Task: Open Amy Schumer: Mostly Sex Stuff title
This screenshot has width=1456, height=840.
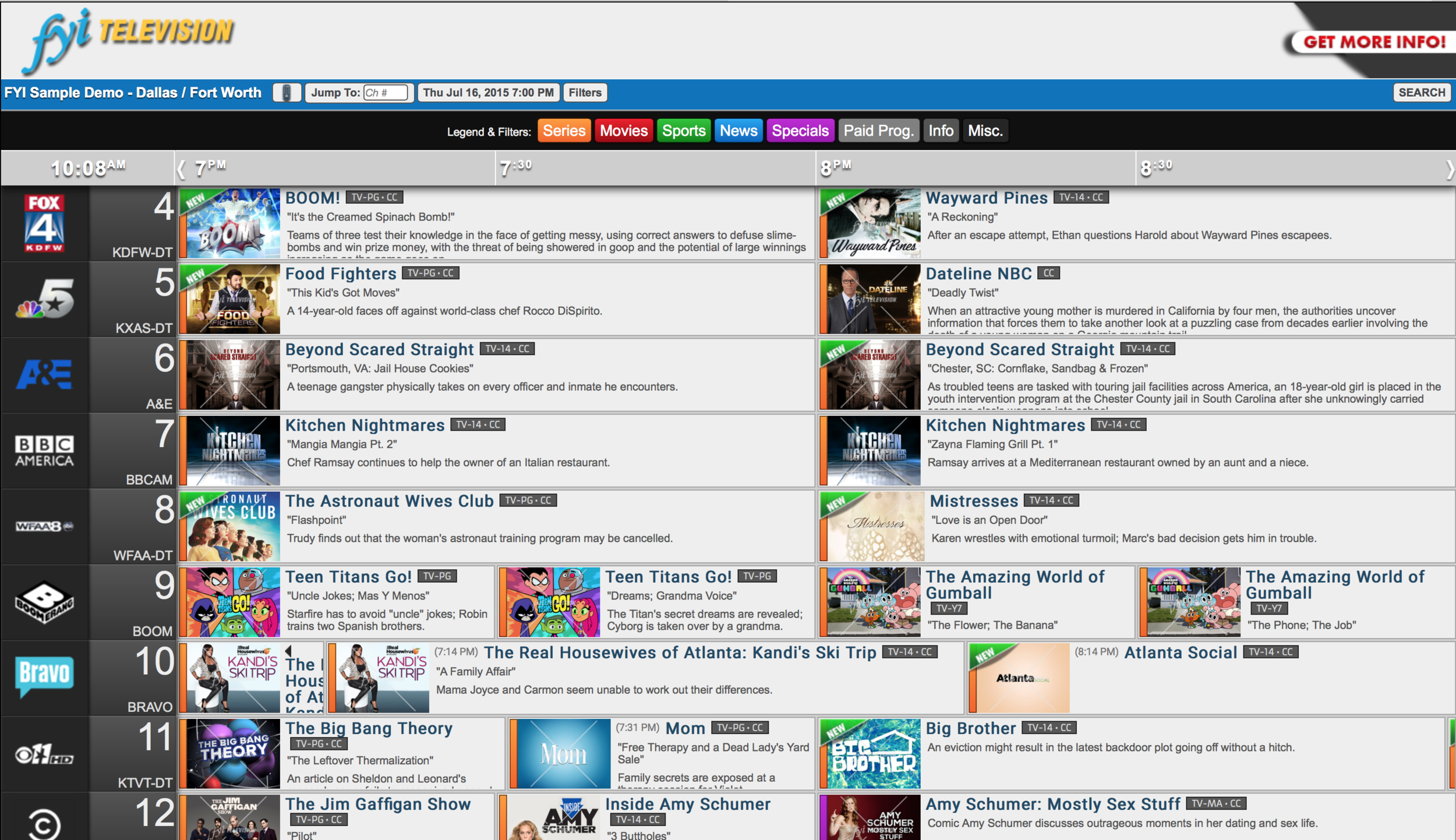Action: 1053,804
